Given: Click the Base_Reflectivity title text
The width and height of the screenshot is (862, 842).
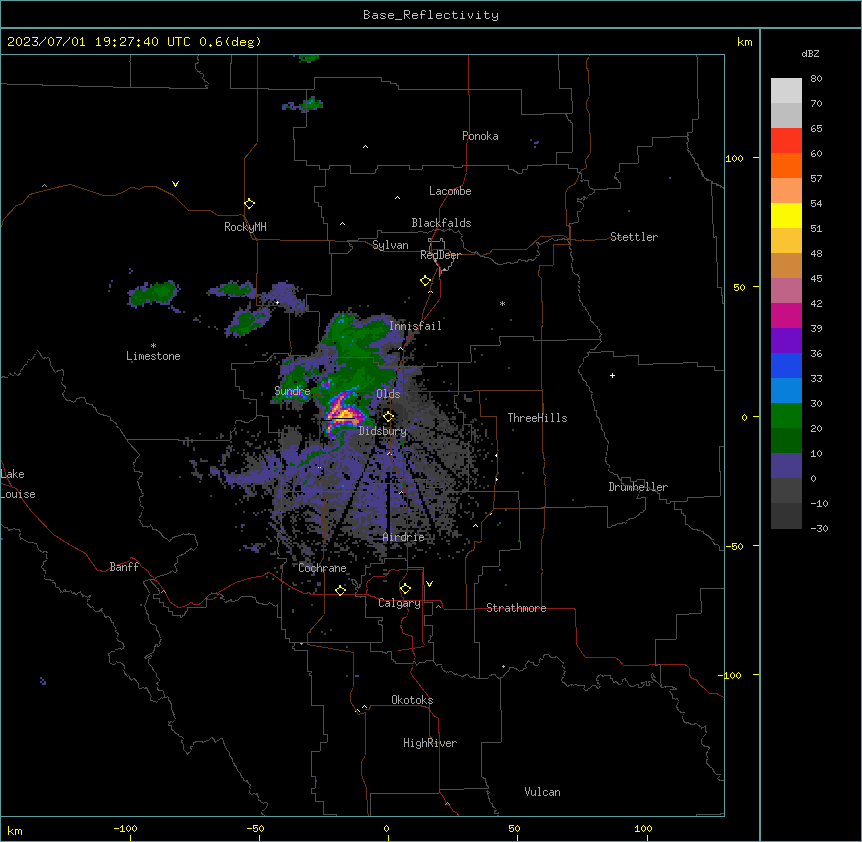Looking at the screenshot, I should pyautogui.click(x=431, y=15).
